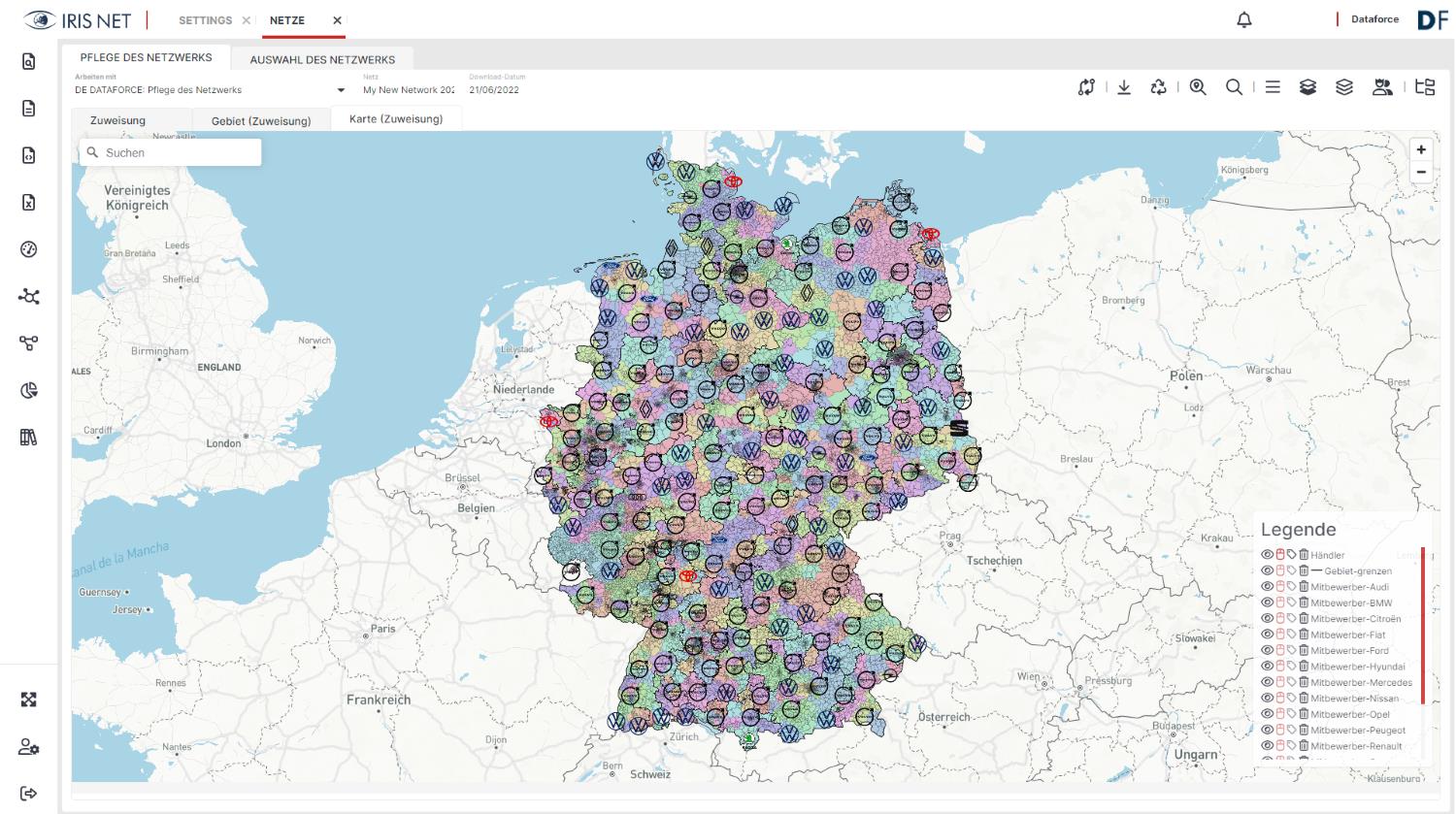Image resolution: width=1456 pixels, height=814 pixels.
Task: Click the route swap toolbar icon
Action: pos(1086,87)
